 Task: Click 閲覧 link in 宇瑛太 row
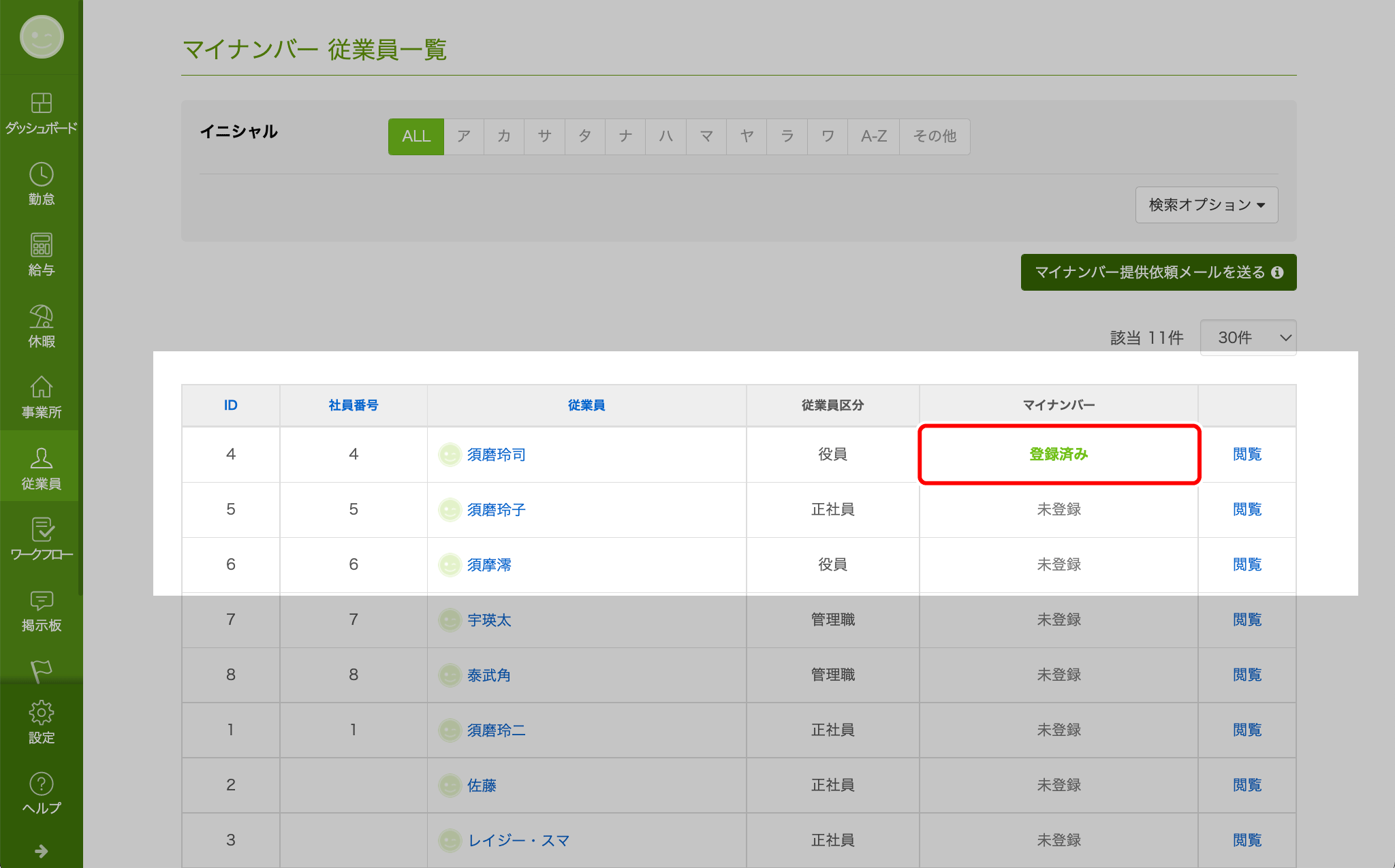tap(1247, 620)
